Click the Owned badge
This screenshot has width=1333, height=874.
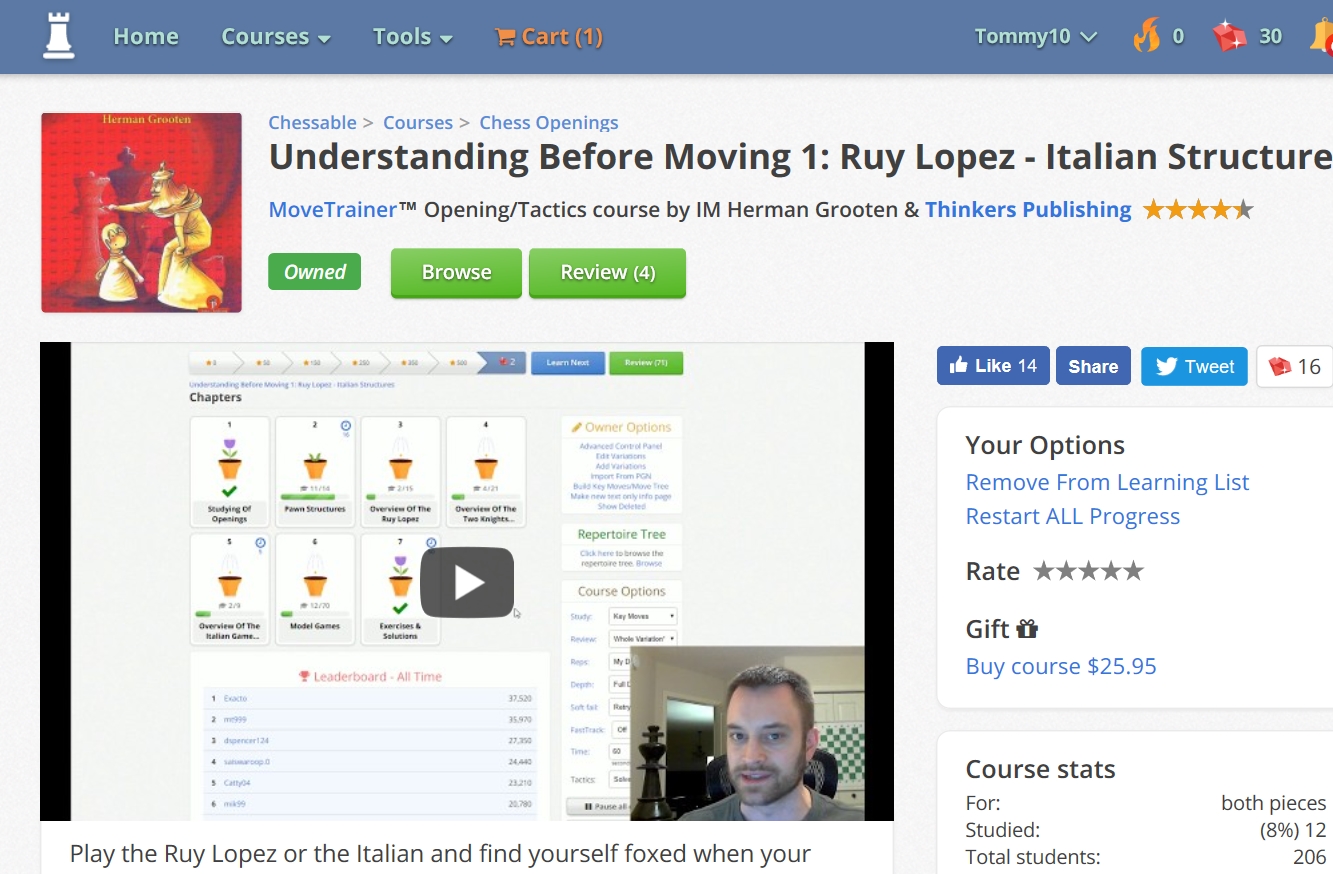[x=314, y=272]
